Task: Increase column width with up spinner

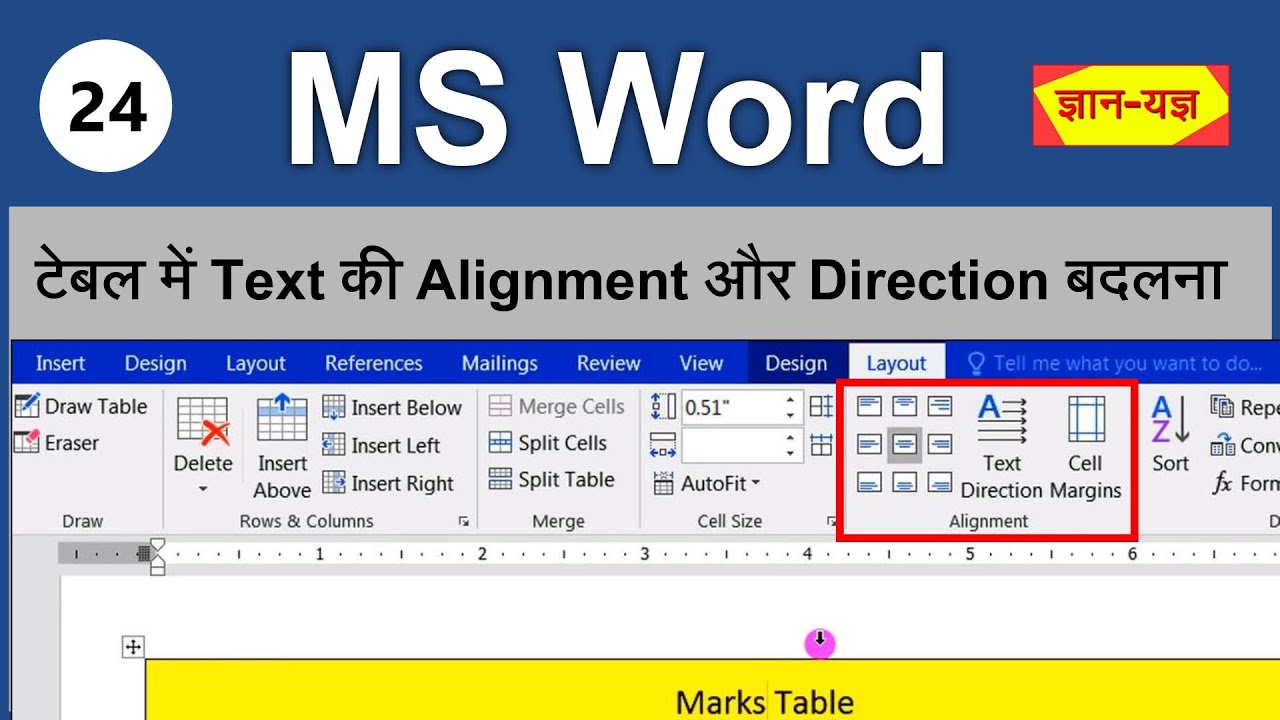Action: click(790, 437)
